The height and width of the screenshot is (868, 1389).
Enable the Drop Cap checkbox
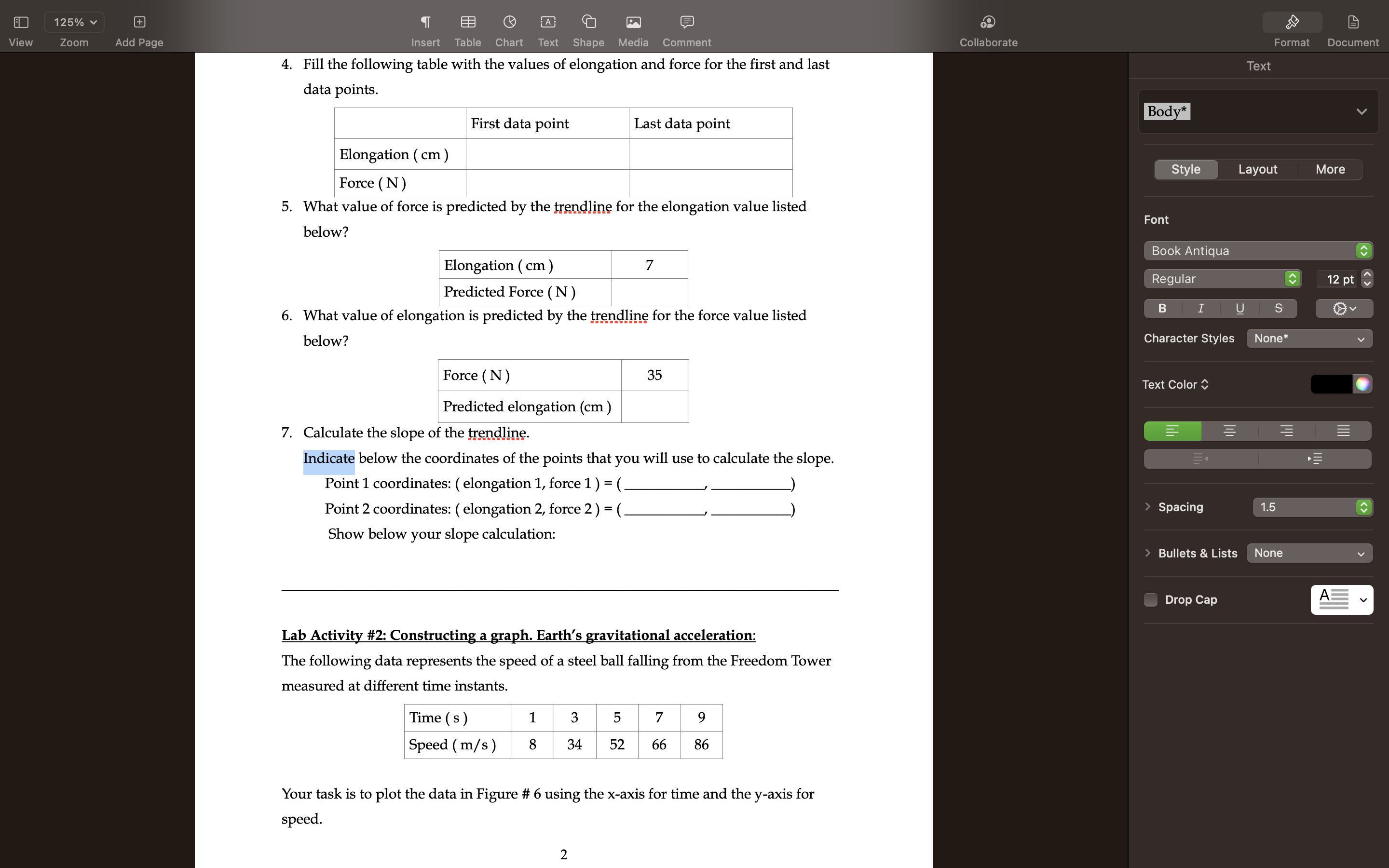point(1151,599)
